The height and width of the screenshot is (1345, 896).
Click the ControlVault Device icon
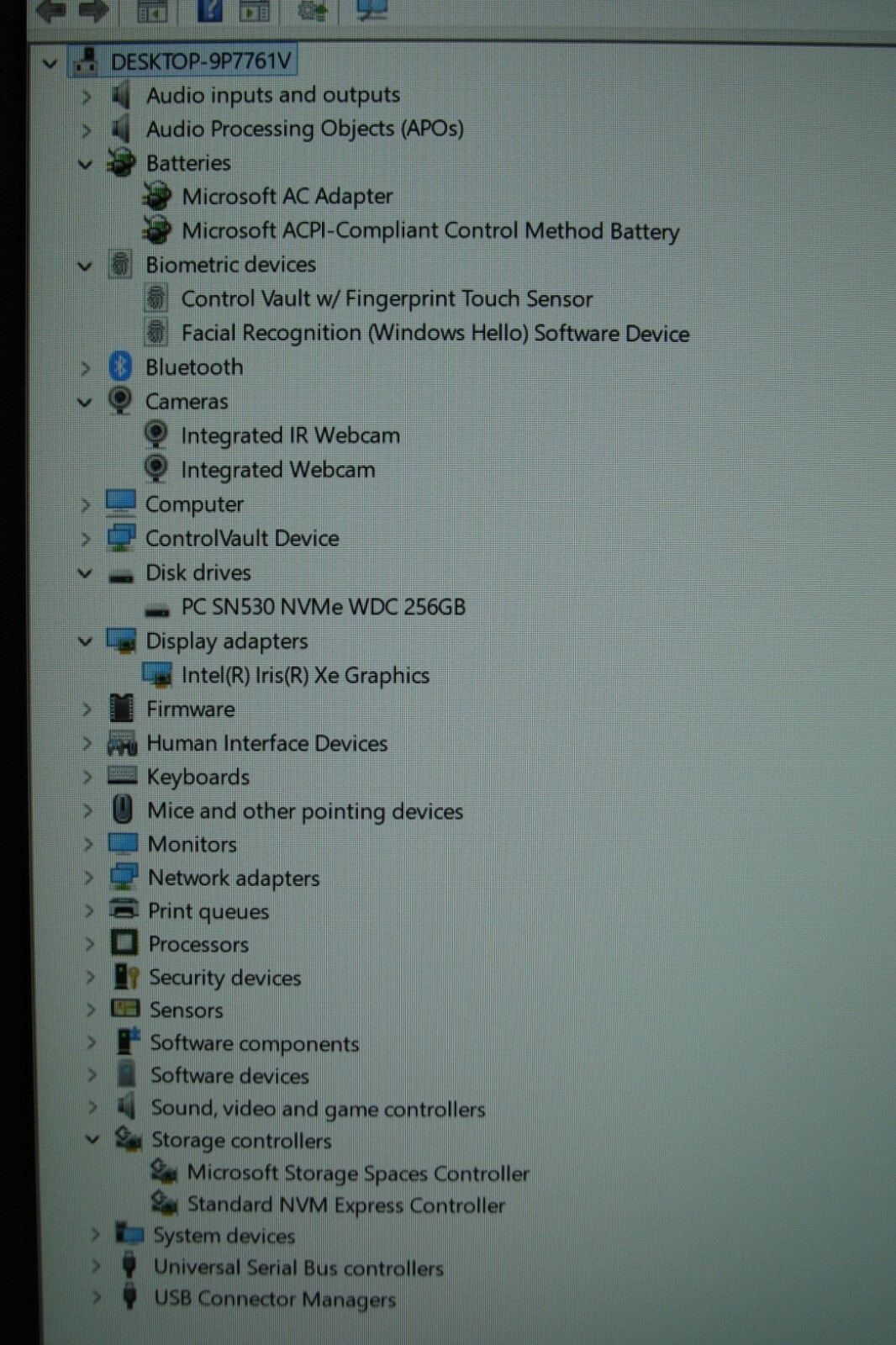[121, 537]
